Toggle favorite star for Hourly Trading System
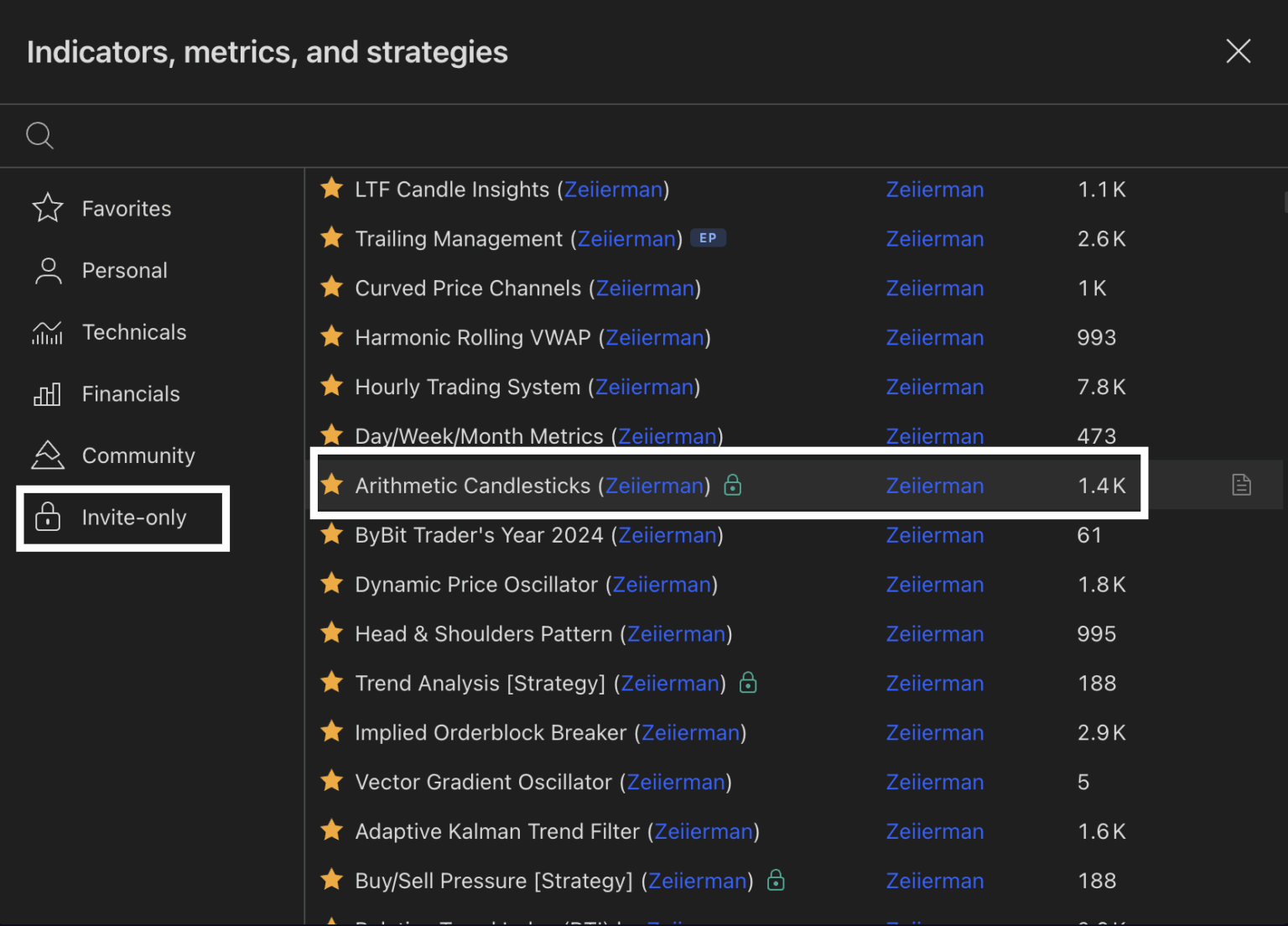Image resolution: width=1288 pixels, height=926 pixels. (x=332, y=386)
